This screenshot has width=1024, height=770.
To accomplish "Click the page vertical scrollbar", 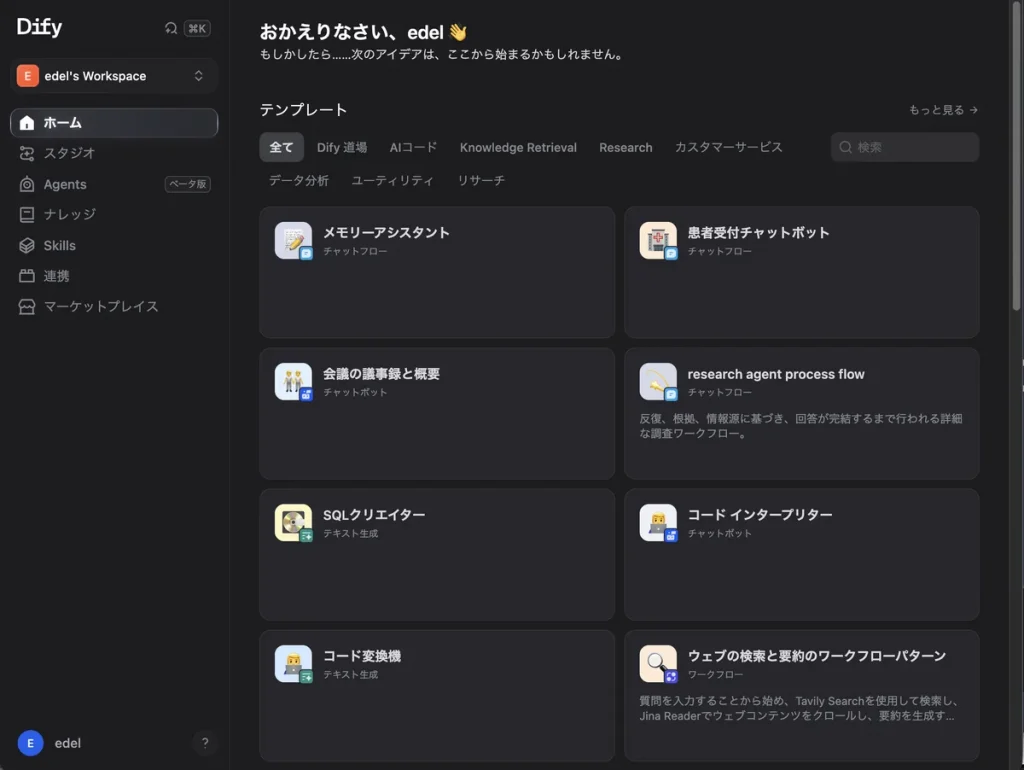I will (x=1016, y=157).
